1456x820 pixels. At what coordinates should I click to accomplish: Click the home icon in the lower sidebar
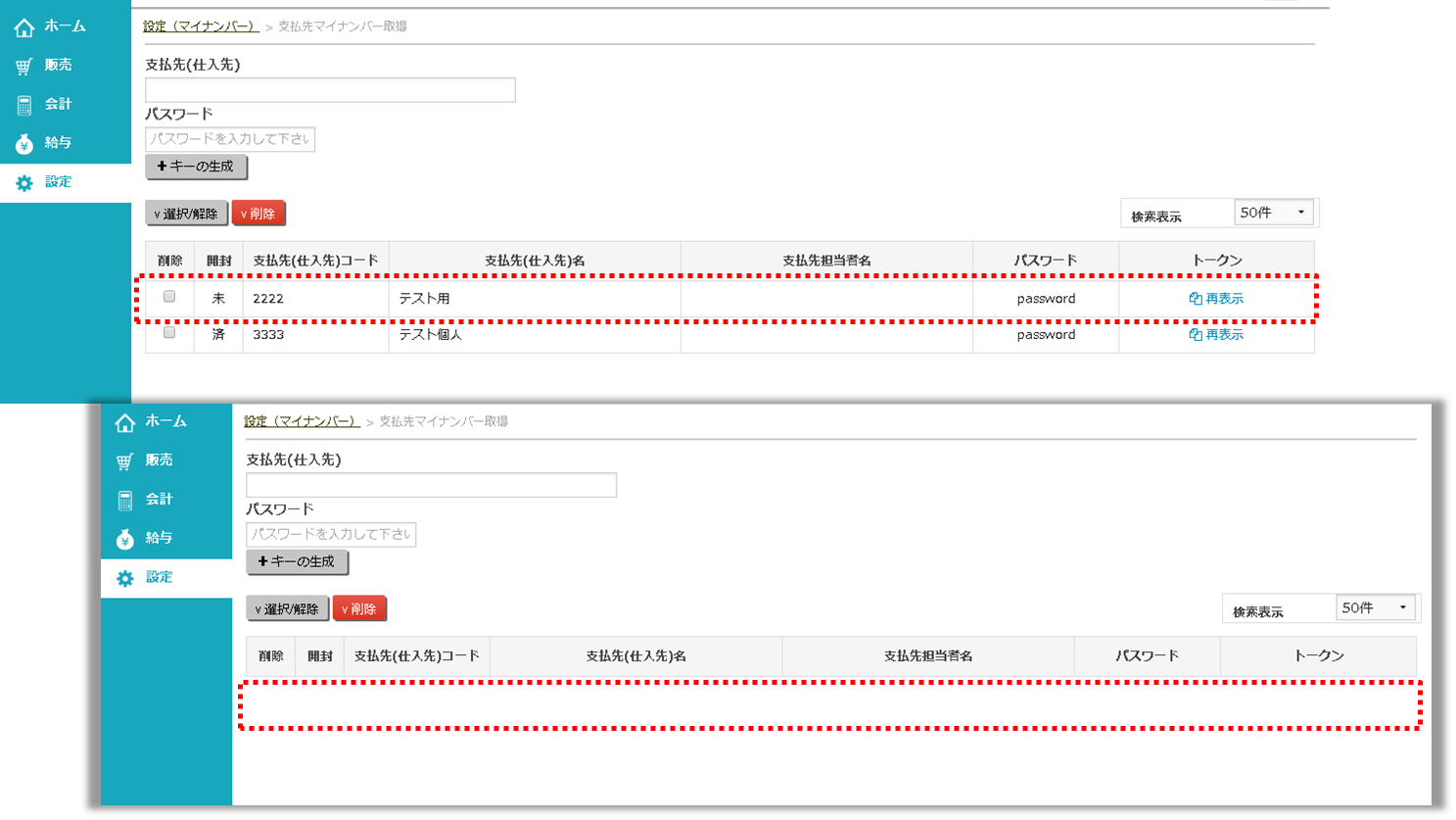[x=125, y=422]
